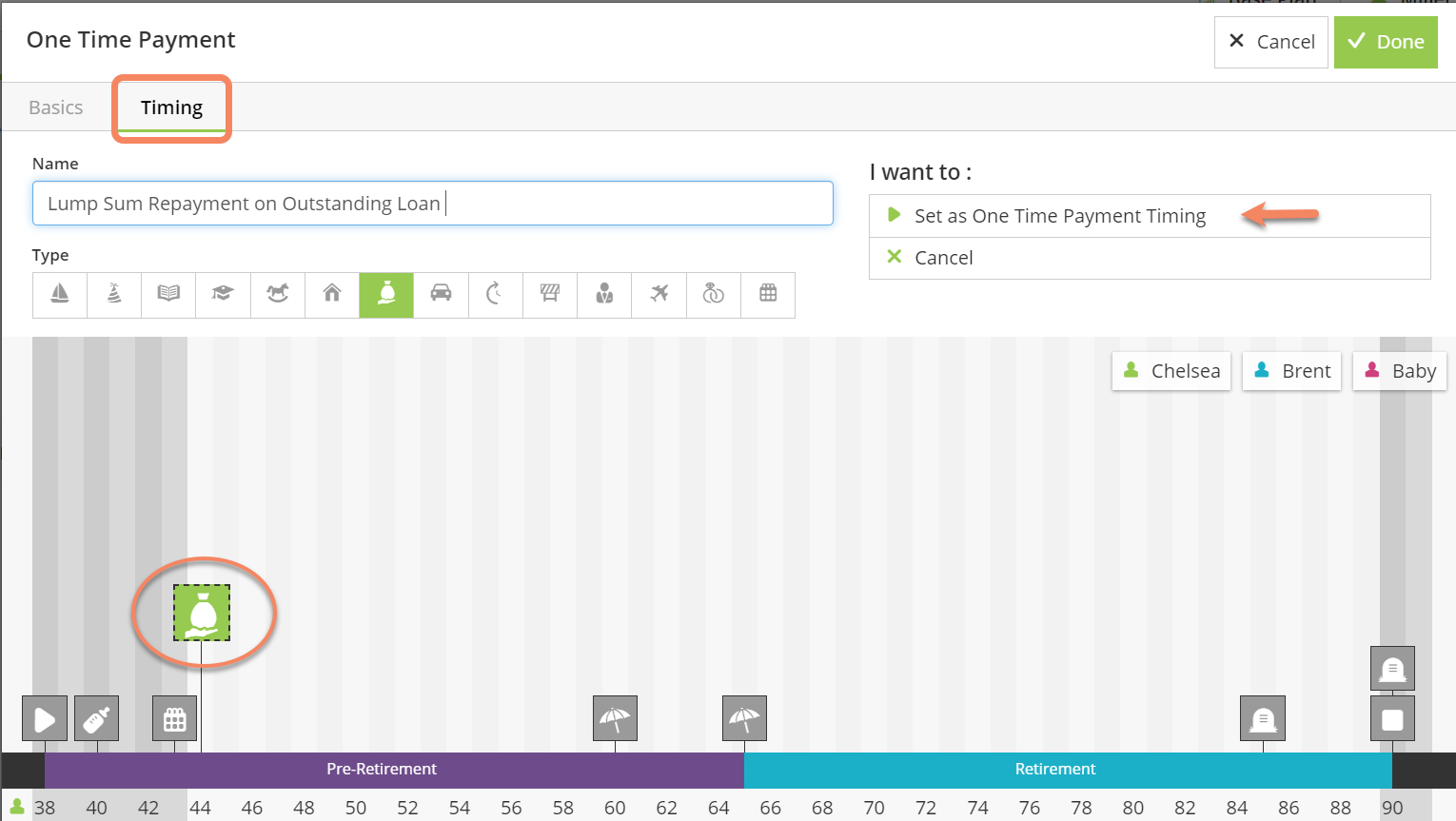Pick the rocking horse type icon
This screenshot has height=821, width=1456.
pyautogui.click(x=278, y=295)
